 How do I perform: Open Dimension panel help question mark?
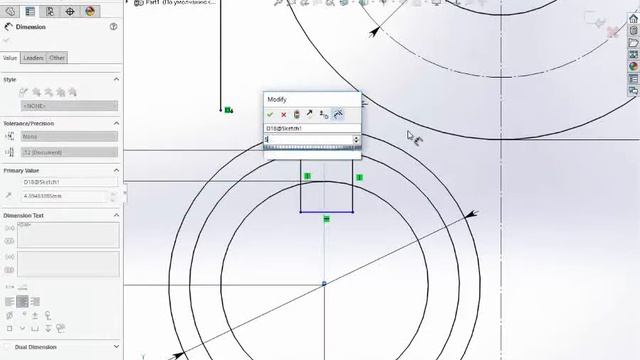tap(113, 27)
